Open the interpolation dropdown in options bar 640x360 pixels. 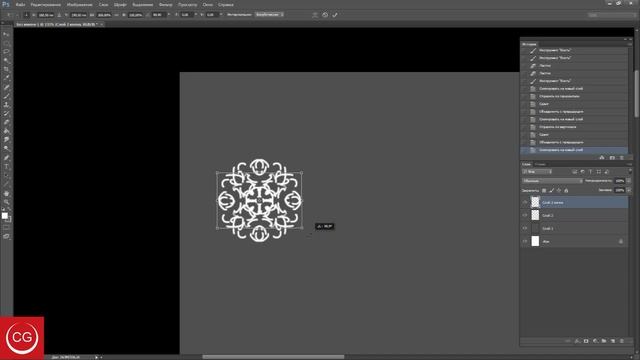[269, 15]
